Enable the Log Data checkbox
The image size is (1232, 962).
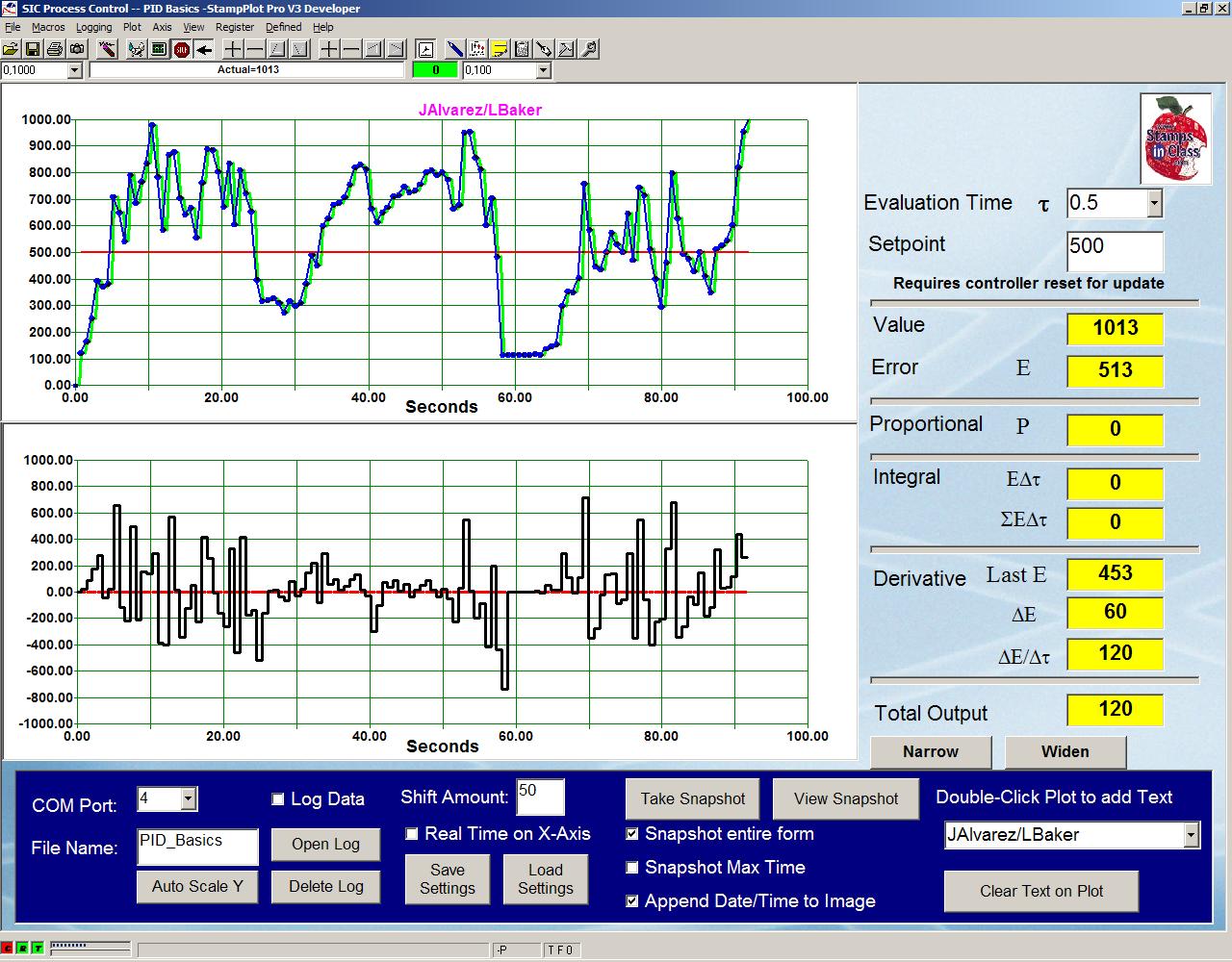(x=278, y=799)
